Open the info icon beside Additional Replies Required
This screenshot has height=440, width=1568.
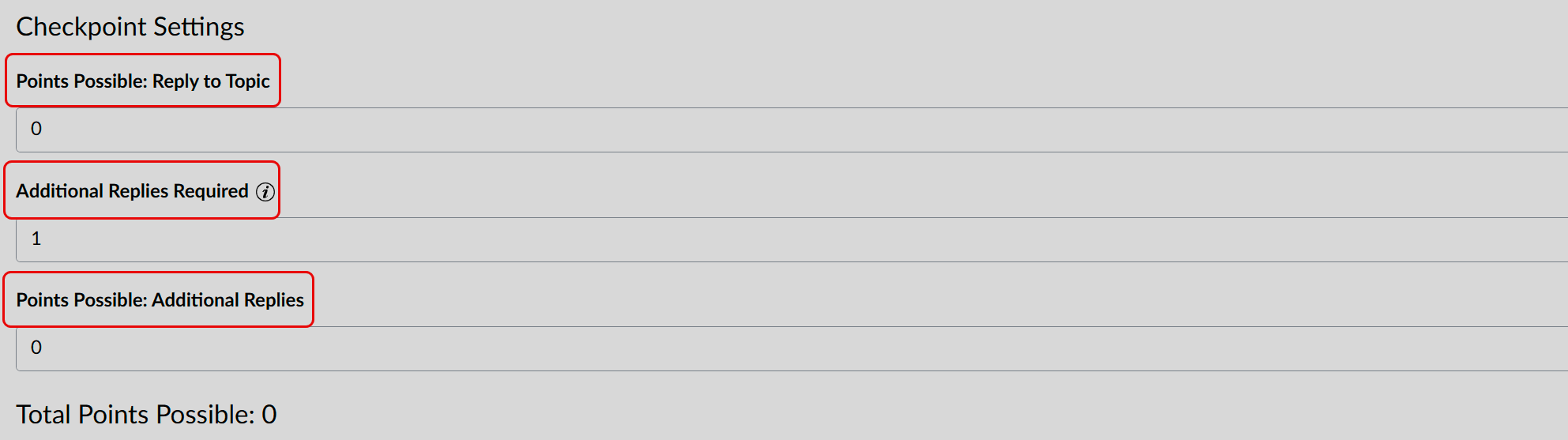265,192
